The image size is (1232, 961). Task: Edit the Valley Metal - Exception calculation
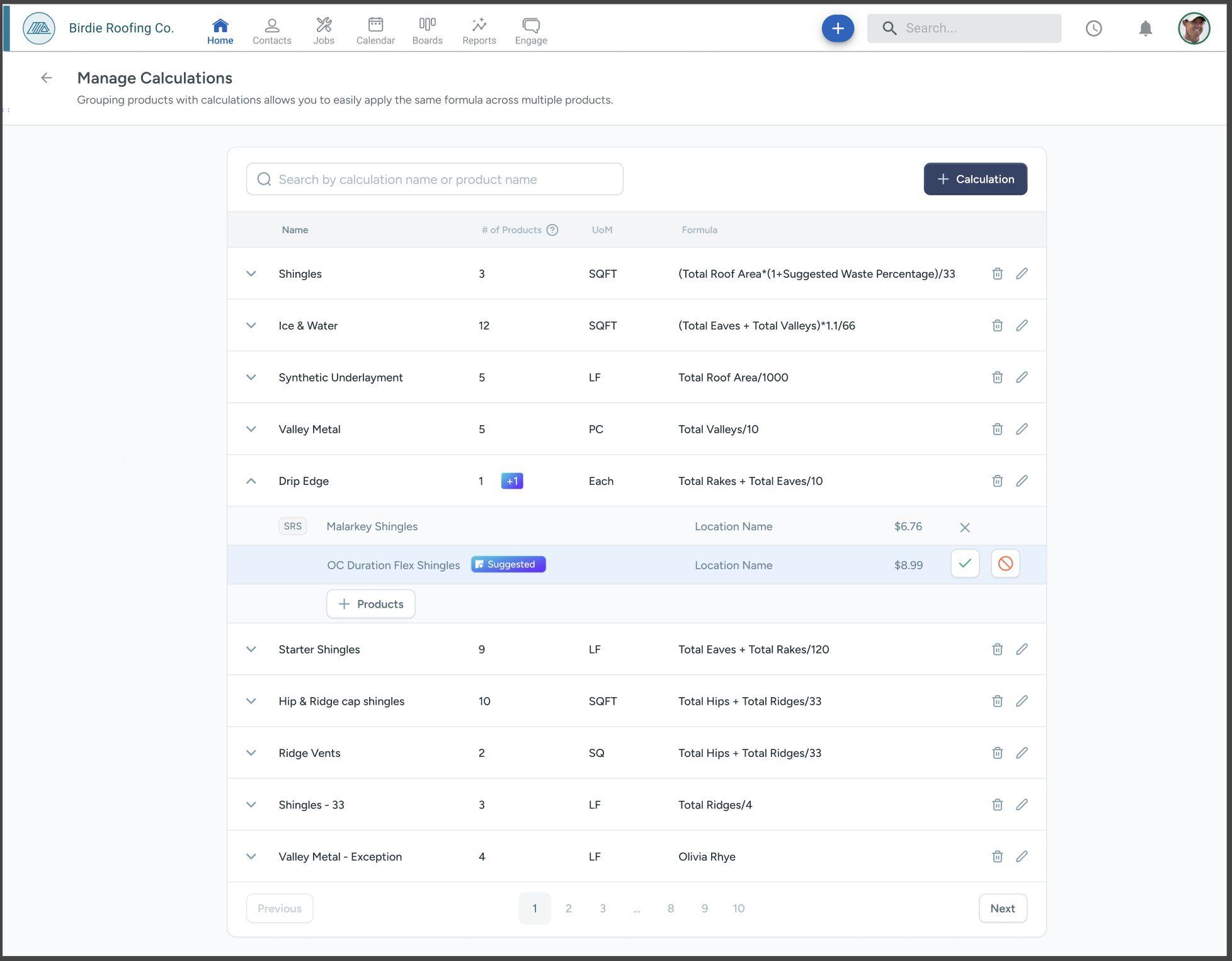(x=1022, y=856)
